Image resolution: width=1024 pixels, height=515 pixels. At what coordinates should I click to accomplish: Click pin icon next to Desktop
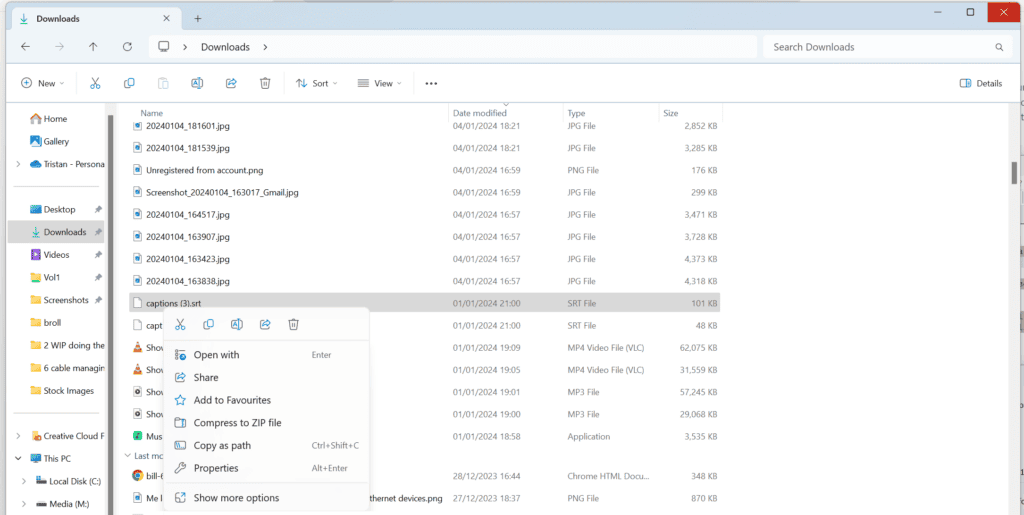98,210
